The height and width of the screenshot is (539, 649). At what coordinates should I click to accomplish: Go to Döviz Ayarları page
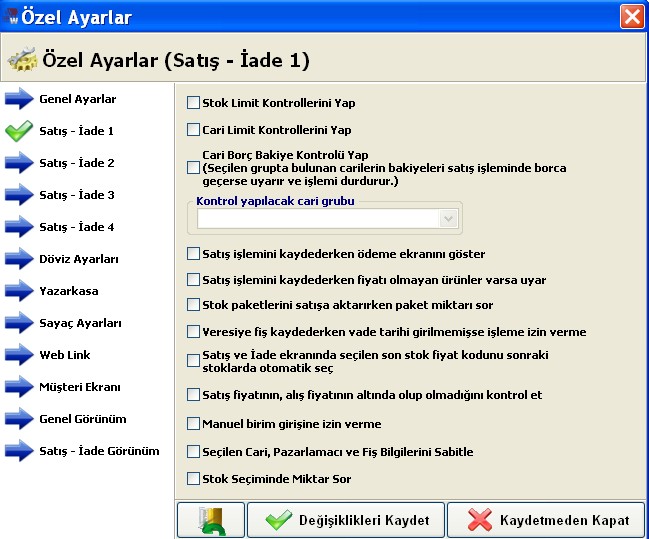click(x=79, y=259)
